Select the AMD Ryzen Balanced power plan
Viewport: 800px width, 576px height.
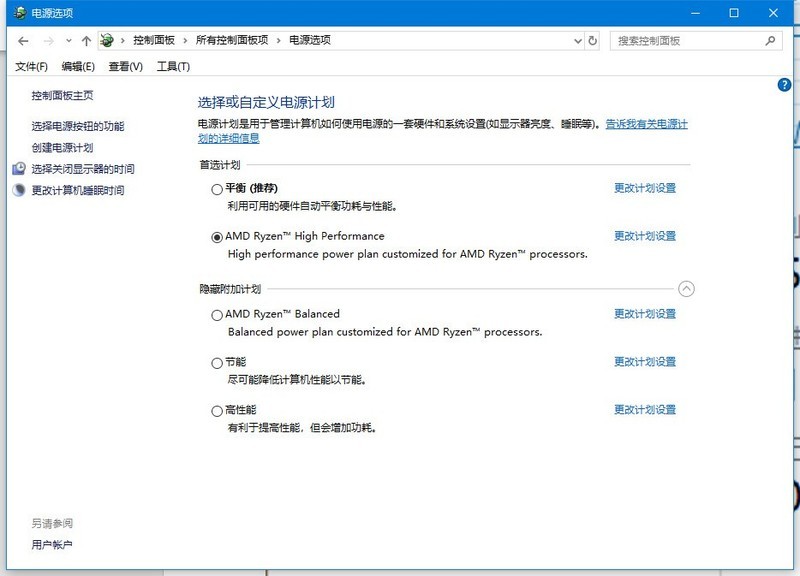pos(216,314)
